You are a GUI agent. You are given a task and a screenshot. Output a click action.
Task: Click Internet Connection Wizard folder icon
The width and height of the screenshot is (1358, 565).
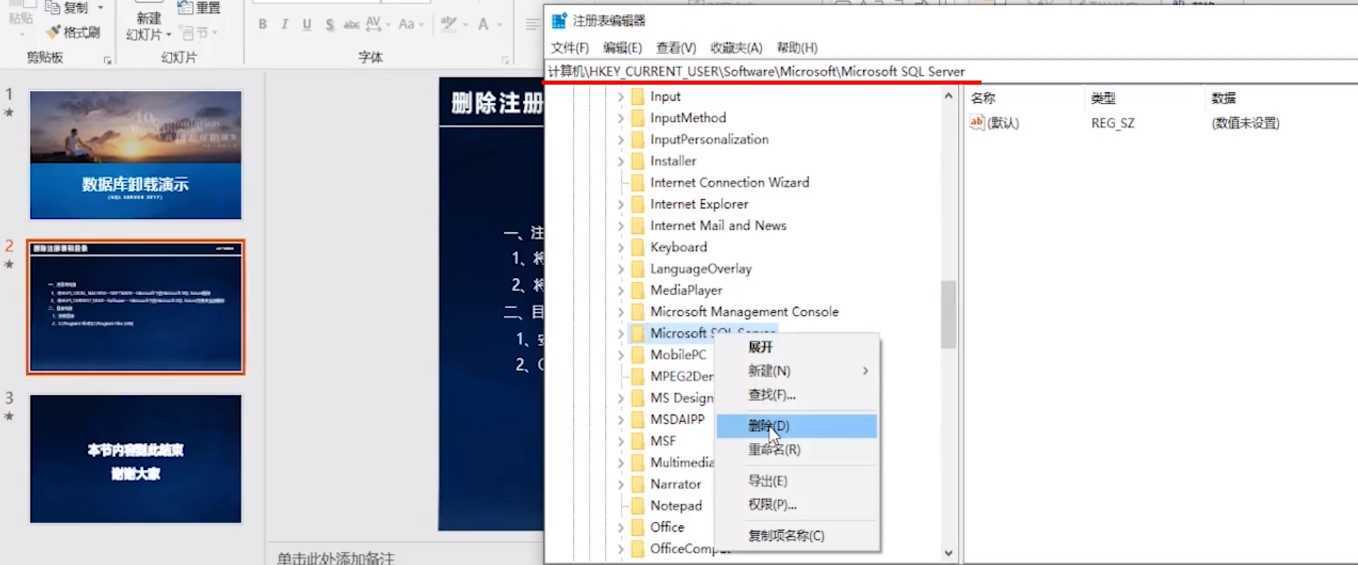pyautogui.click(x=636, y=183)
